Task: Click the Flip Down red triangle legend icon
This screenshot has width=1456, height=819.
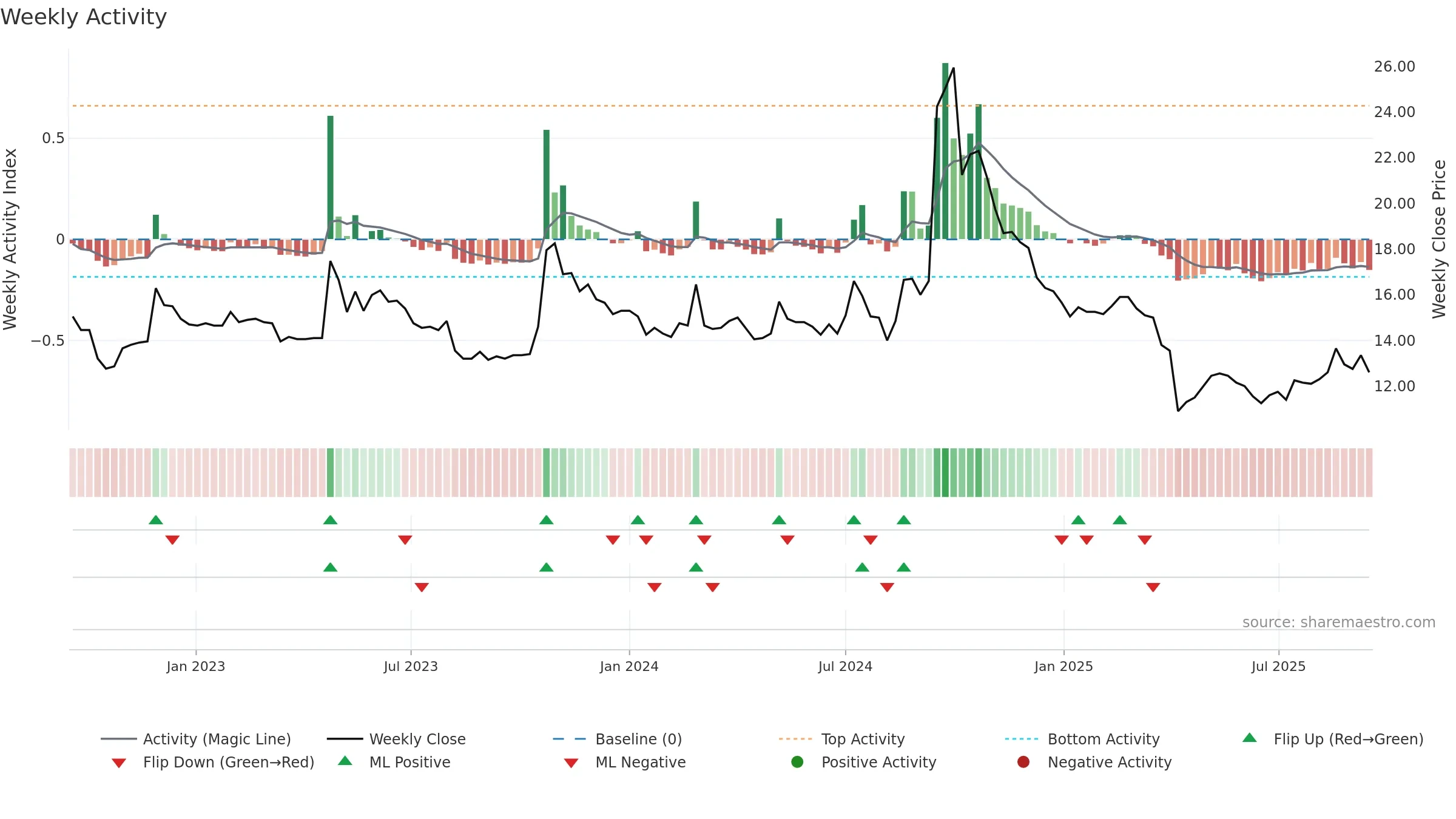Action: tap(119, 763)
